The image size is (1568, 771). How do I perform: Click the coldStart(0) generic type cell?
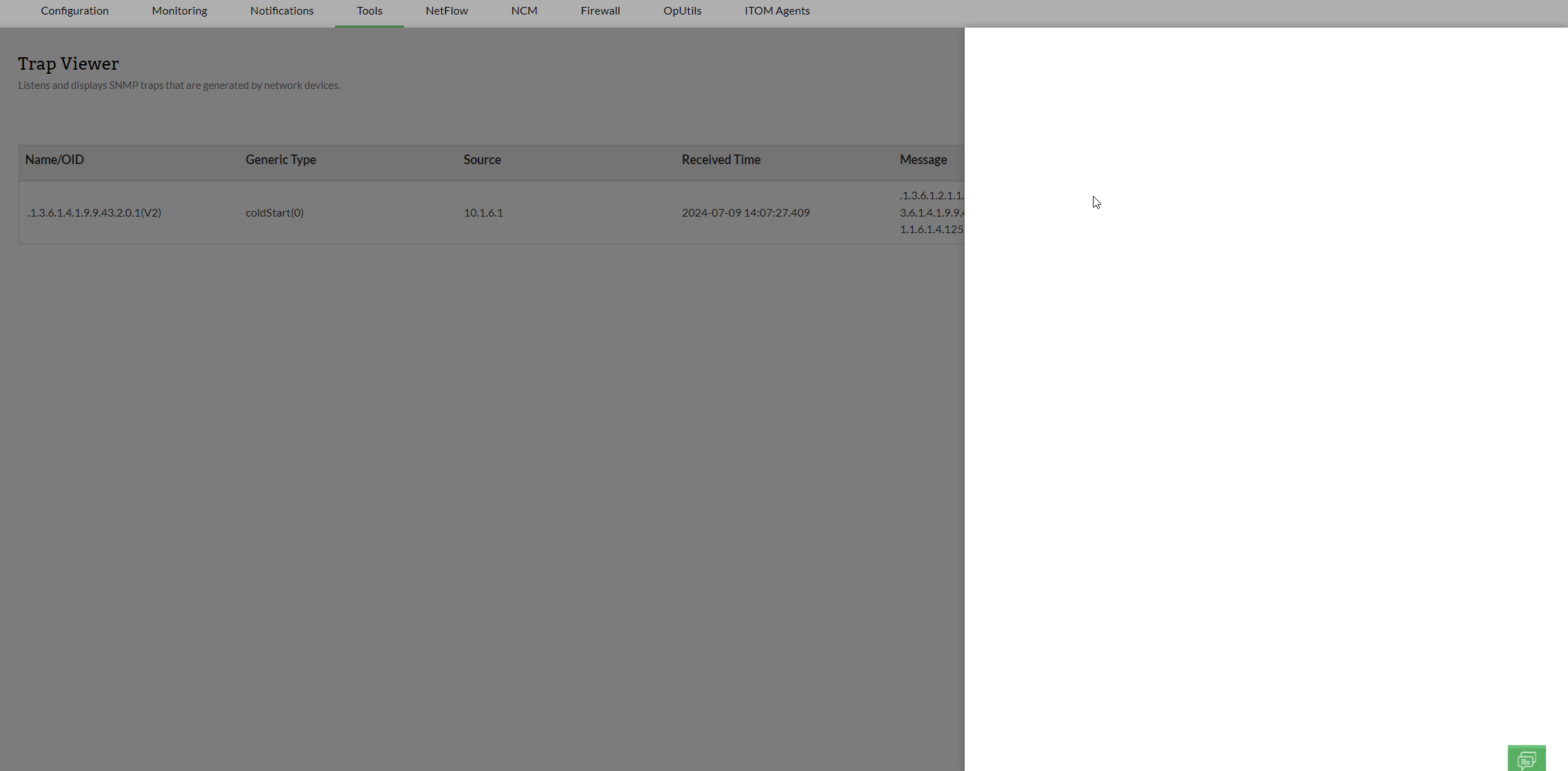pos(274,212)
